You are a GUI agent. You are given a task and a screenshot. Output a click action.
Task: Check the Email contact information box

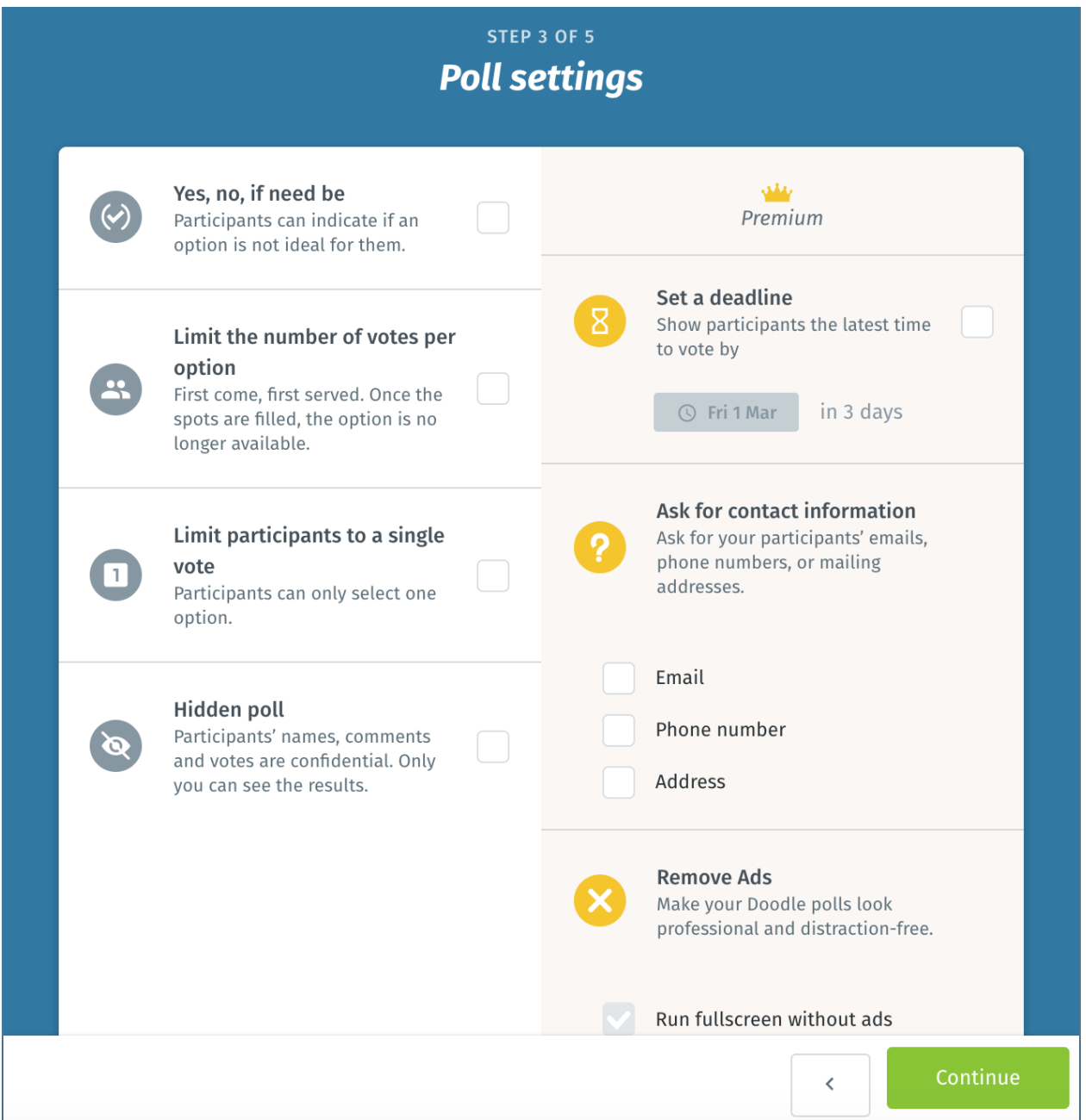pyautogui.click(x=619, y=678)
